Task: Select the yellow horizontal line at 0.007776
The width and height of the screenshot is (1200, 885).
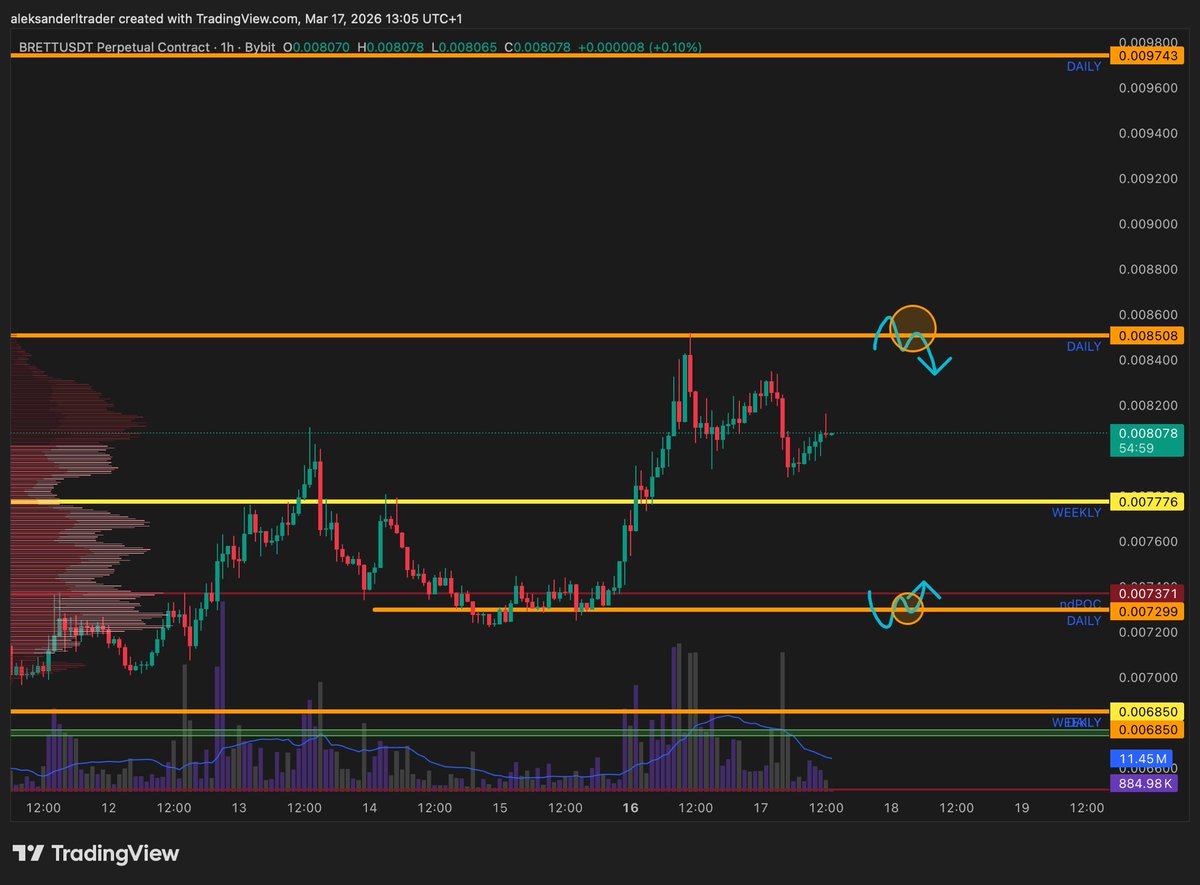Action: click(x=560, y=501)
